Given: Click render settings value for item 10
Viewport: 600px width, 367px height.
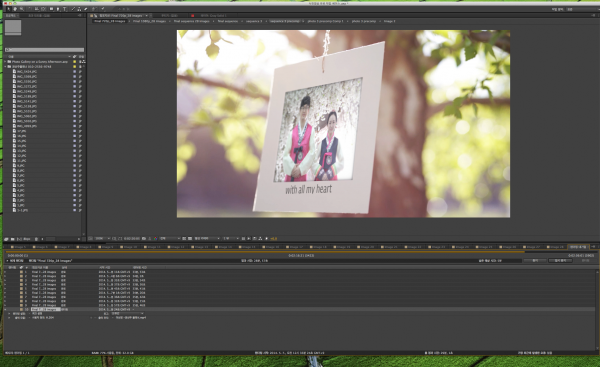Looking at the screenshot, I should tap(37, 313).
